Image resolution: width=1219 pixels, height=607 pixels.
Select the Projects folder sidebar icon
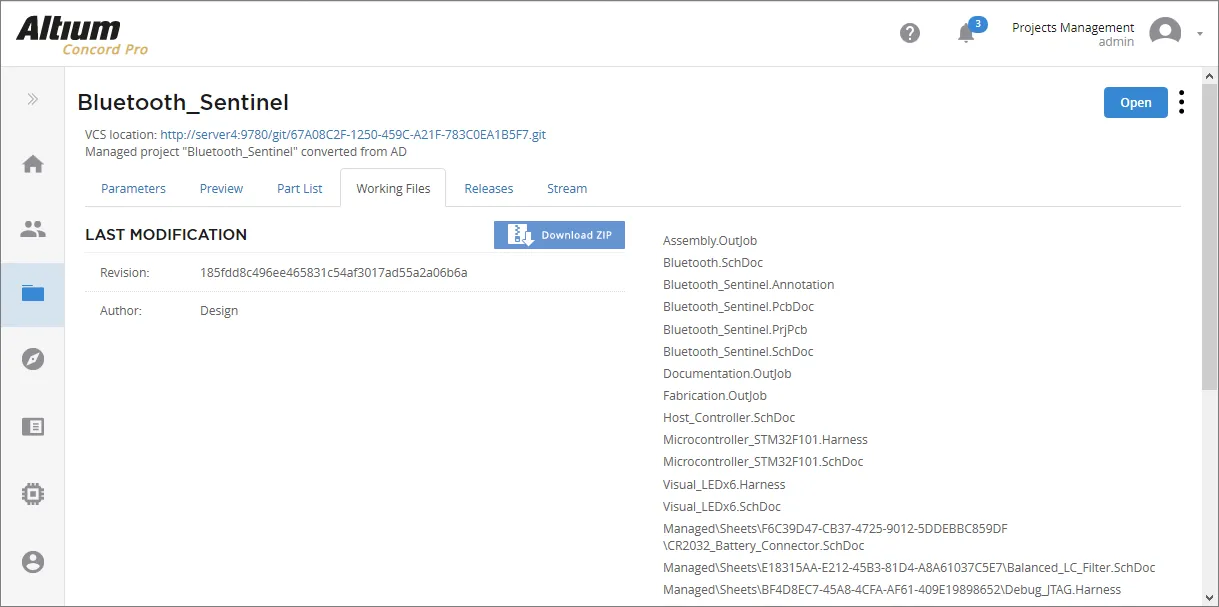coord(33,294)
